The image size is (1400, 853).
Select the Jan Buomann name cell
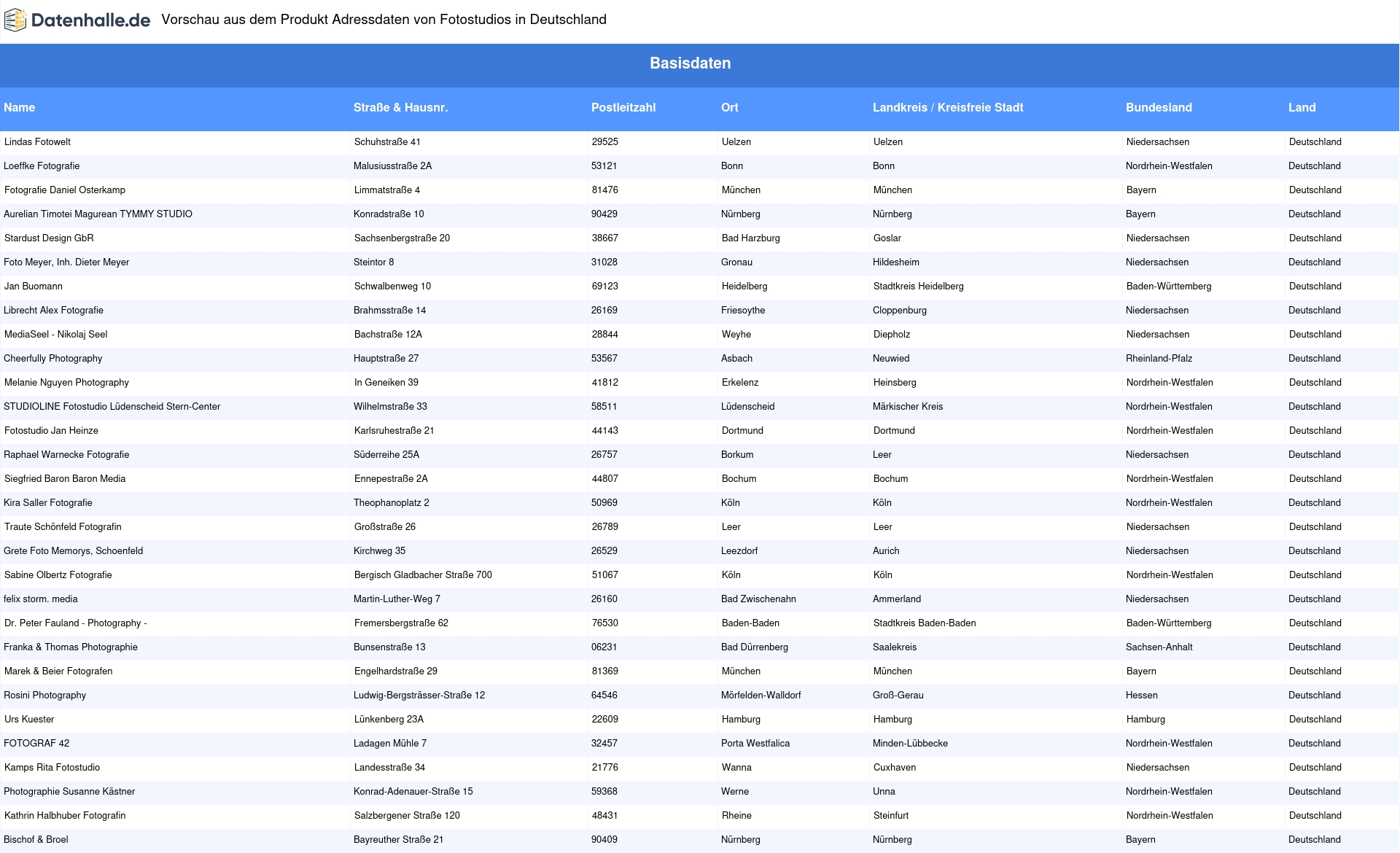[34, 286]
